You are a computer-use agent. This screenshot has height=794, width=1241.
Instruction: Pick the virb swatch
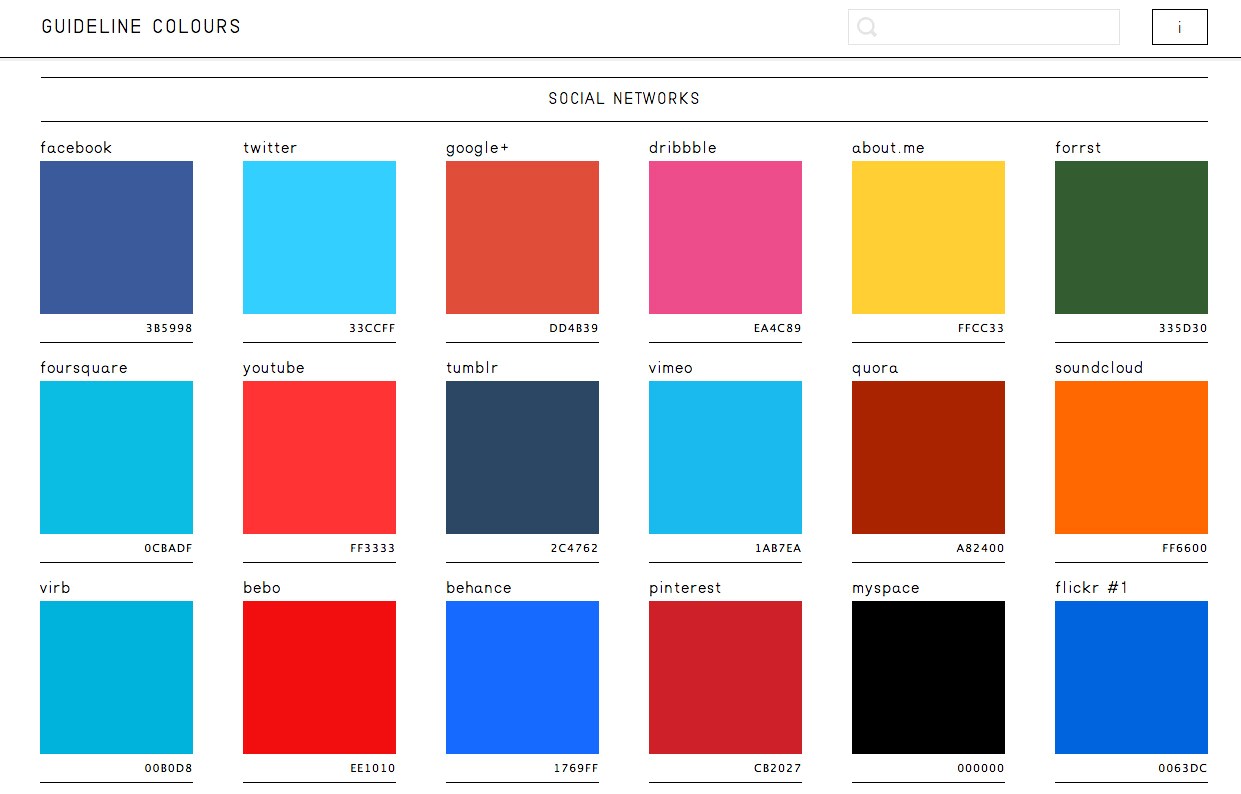[116, 677]
